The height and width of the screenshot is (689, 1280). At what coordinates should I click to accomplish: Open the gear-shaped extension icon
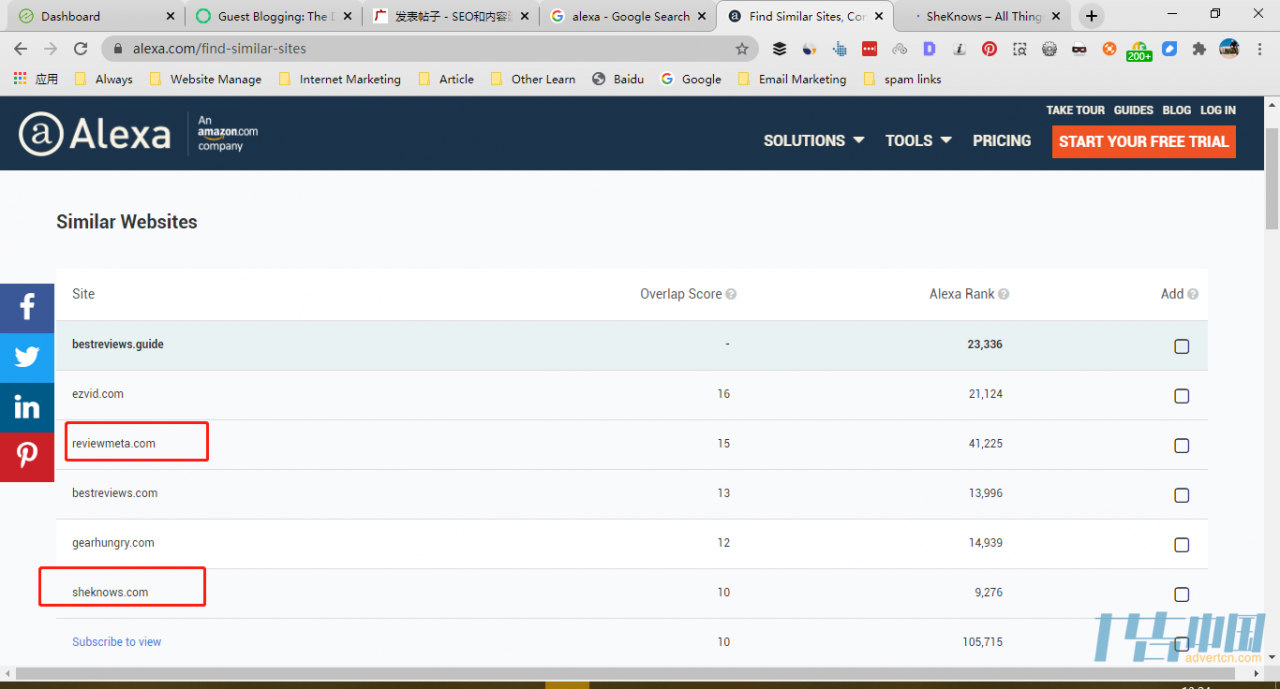pos(1049,48)
